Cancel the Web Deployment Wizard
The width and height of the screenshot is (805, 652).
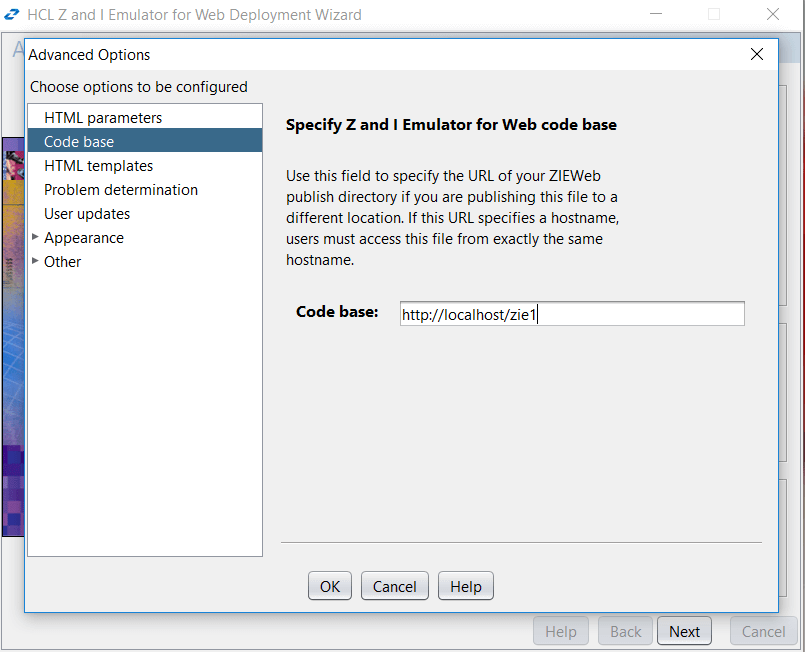pos(763,631)
